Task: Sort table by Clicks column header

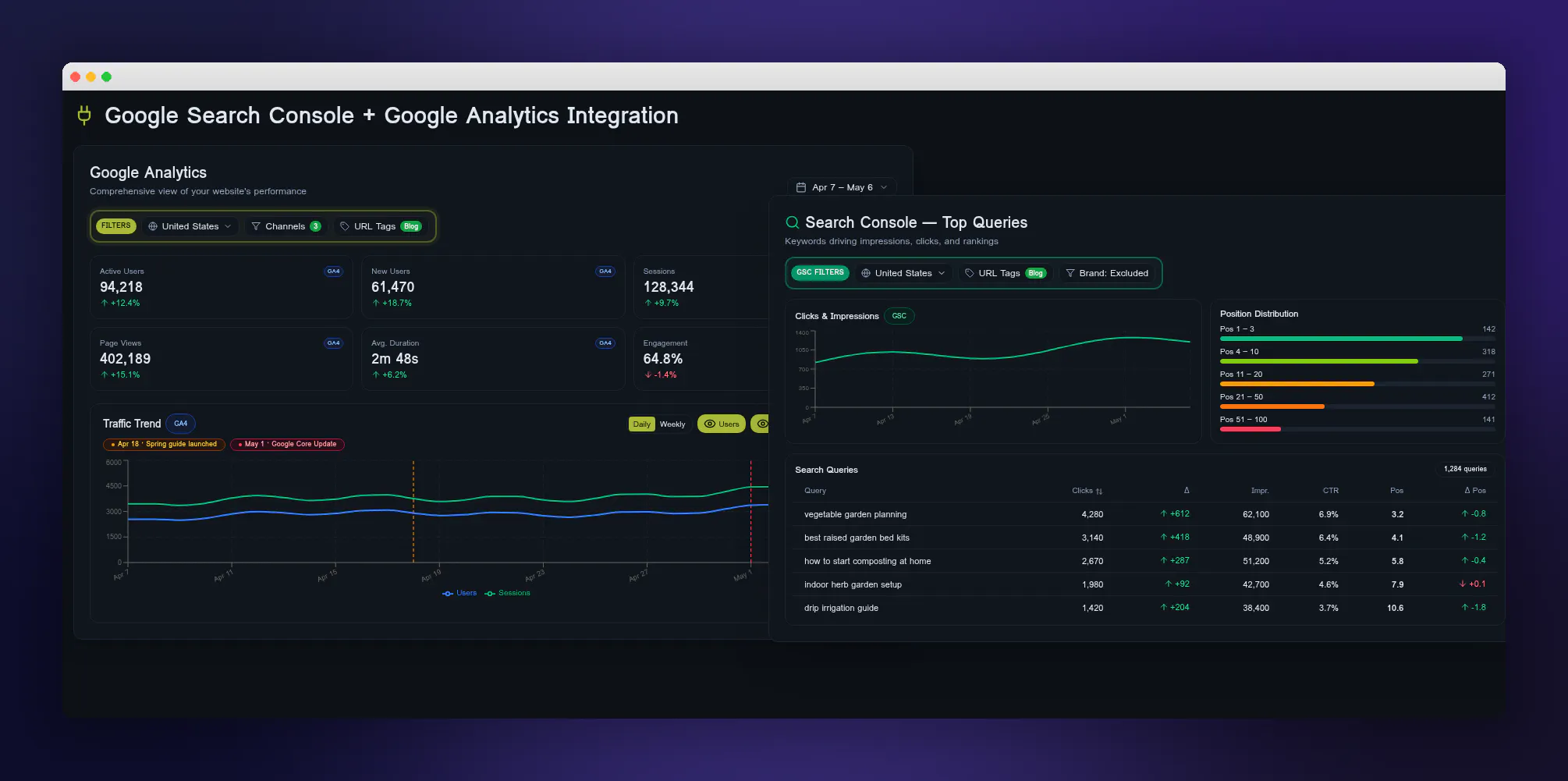Action: [1087, 491]
